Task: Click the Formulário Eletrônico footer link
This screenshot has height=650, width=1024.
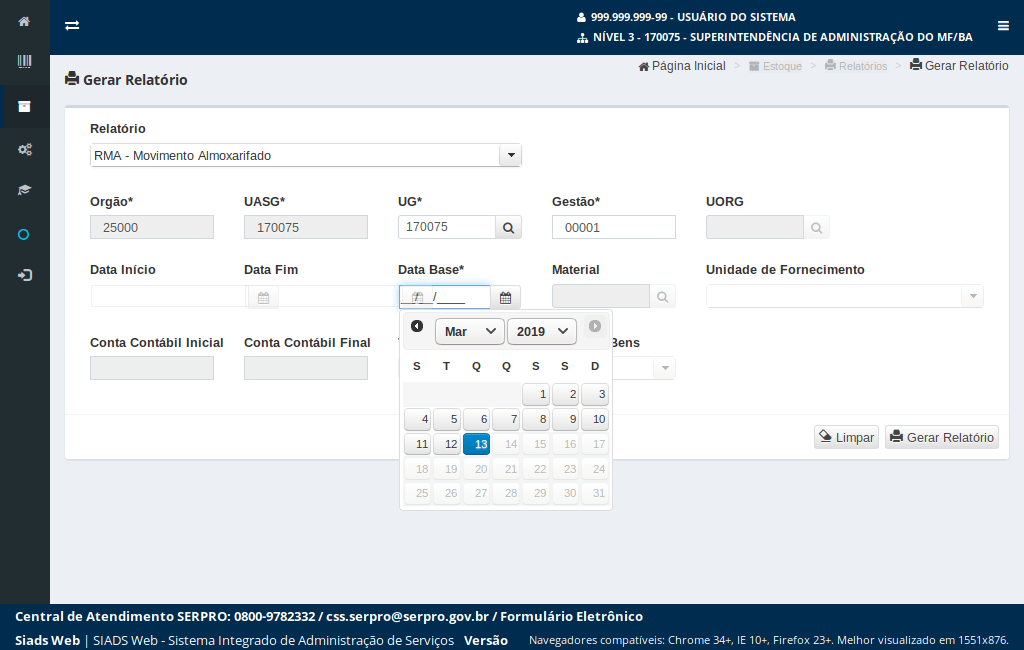Action: [x=571, y=616]
